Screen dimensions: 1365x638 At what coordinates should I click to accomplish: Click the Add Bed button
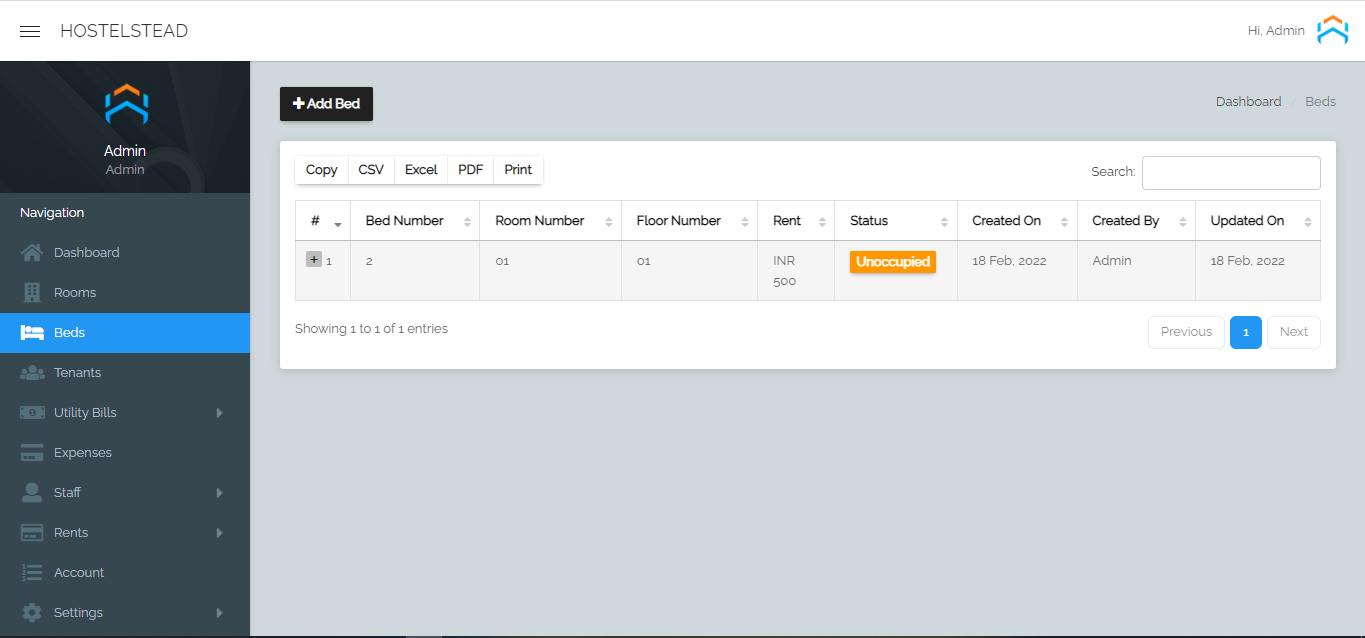click(x=326, y=104)
